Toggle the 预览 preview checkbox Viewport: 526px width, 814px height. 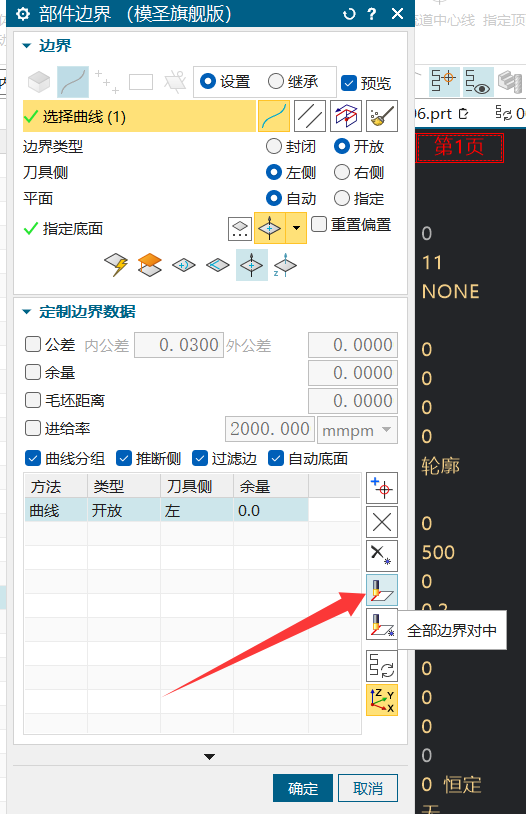pyautogui.click(x=349, y=83)
